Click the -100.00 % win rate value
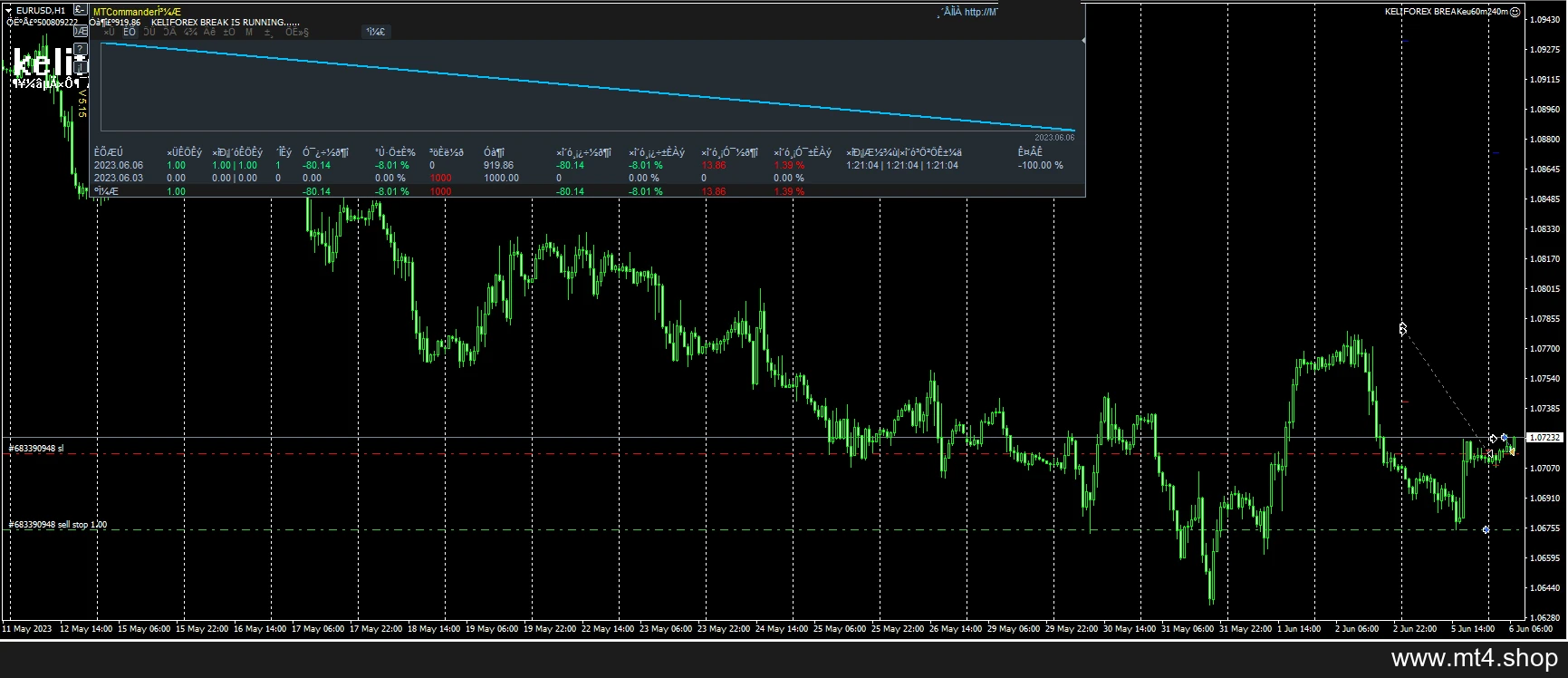1568x678 pixels. 1041,165
